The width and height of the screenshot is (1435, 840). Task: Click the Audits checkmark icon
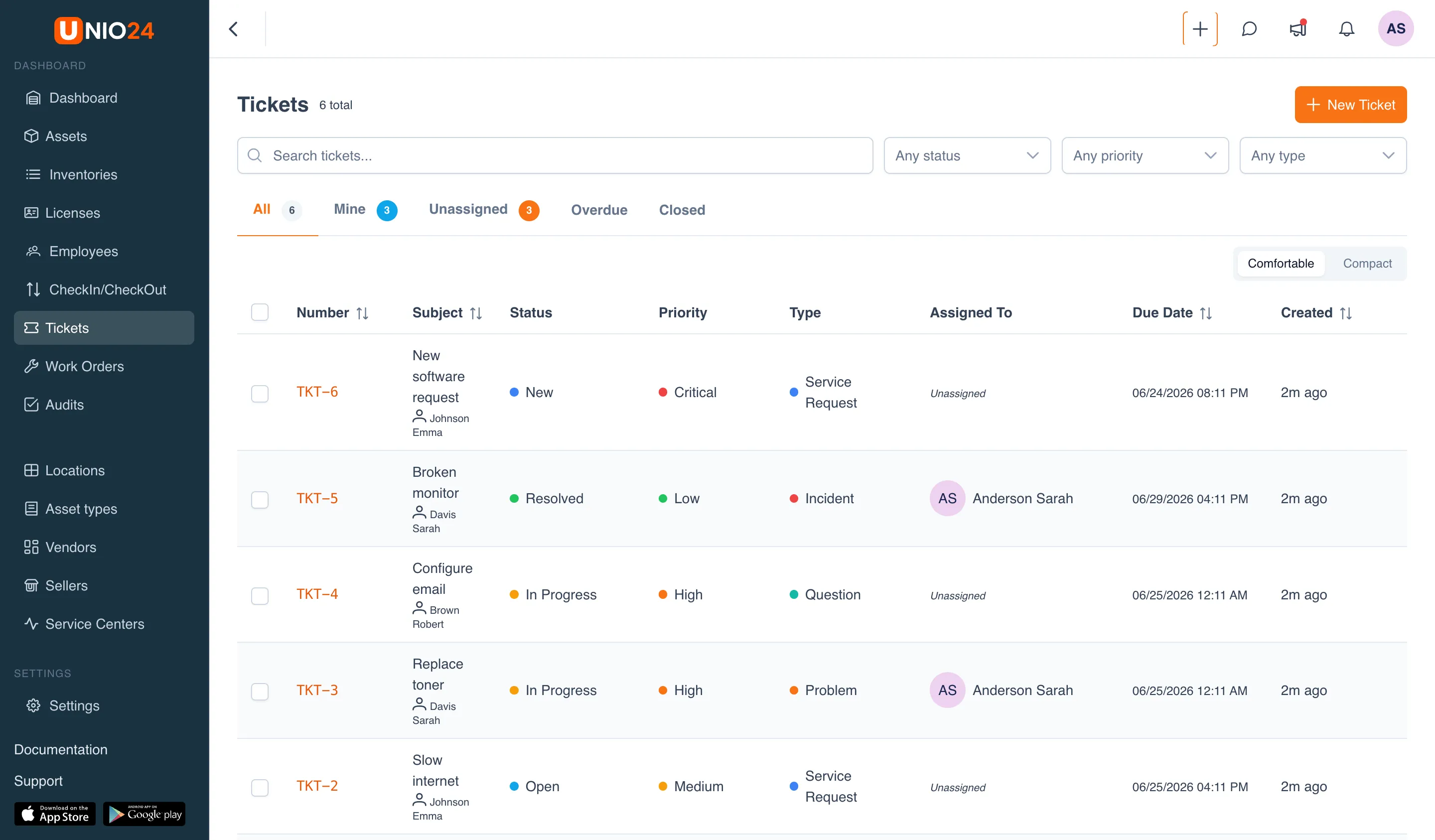(31, 405)
